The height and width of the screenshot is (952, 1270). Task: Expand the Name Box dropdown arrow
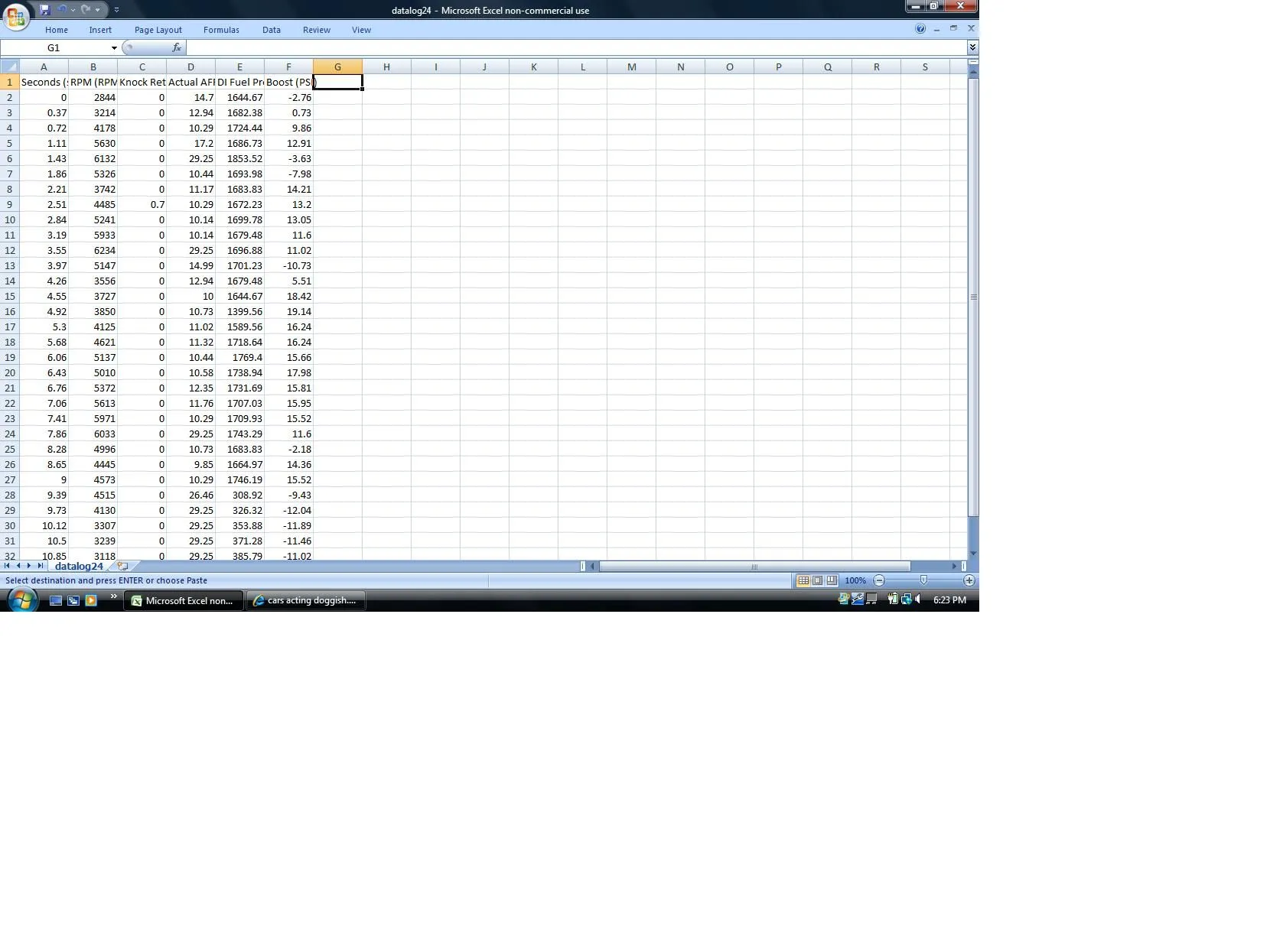[x=114, y=48]
